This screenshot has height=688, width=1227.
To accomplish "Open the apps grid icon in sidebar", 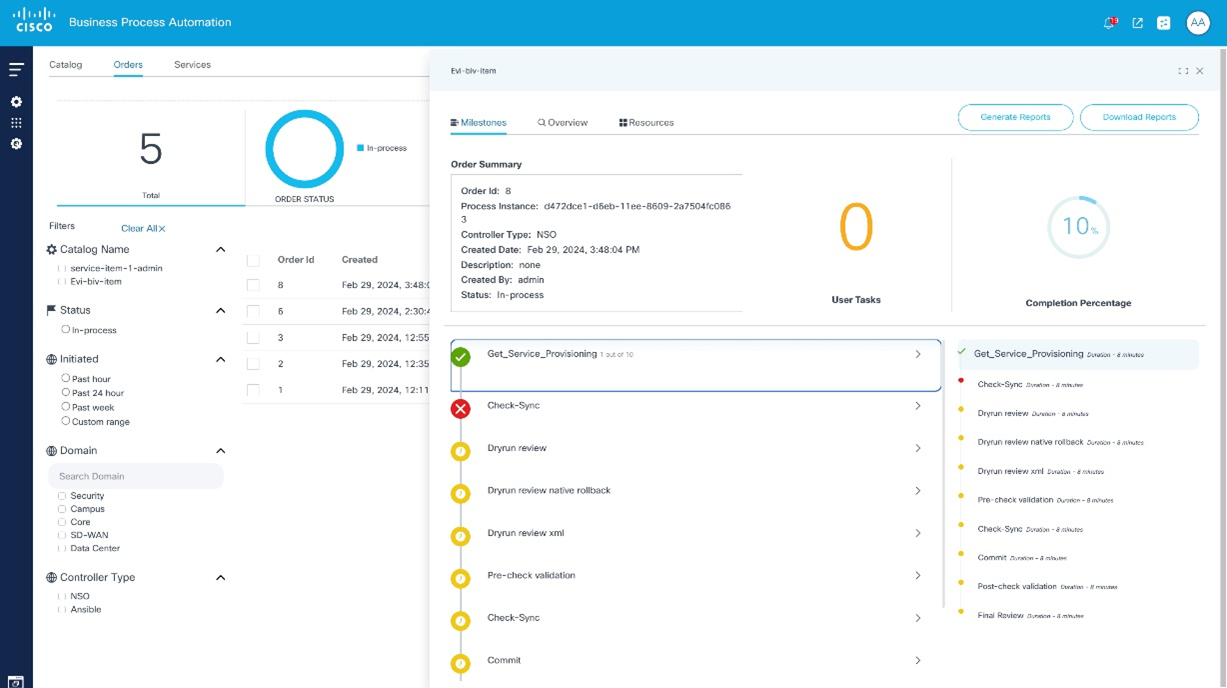I will pyautogui.click(x=16, y=123).
